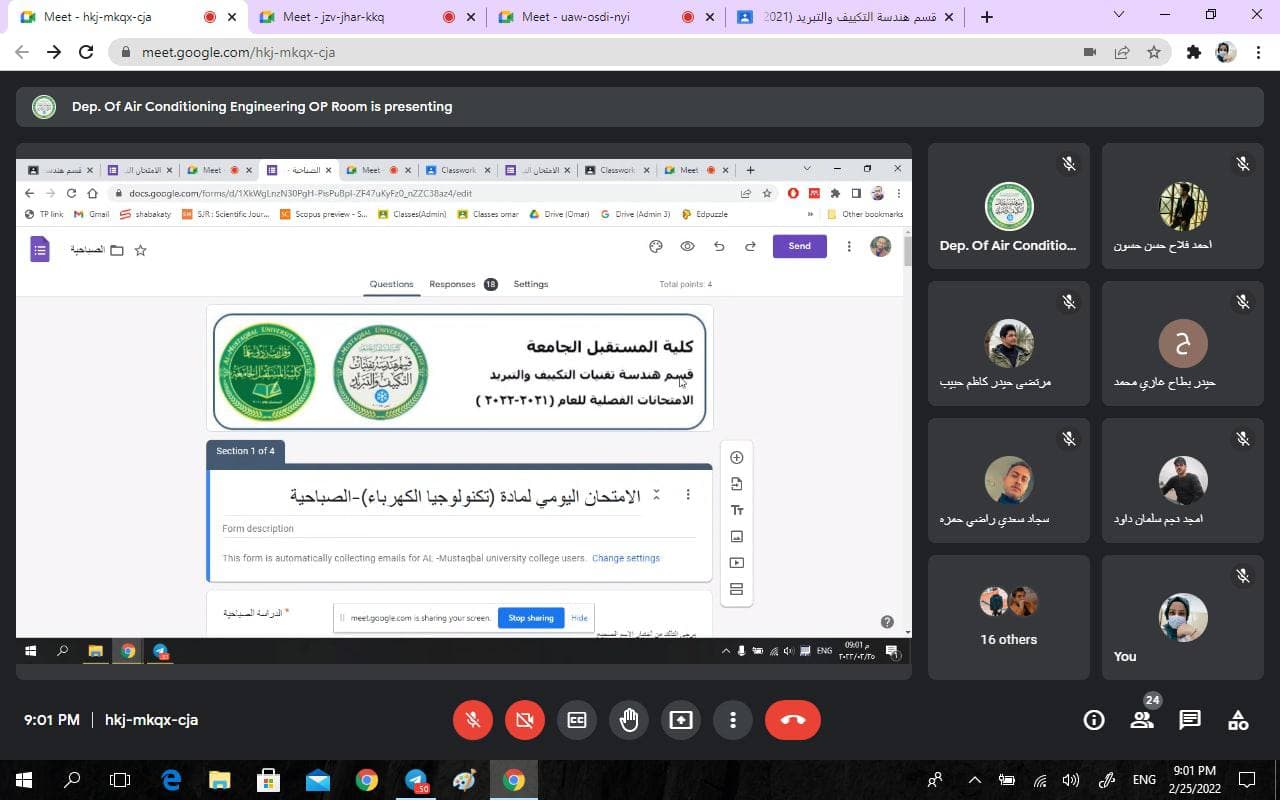Open the form theme customization palette
Viewport: 1280px width, 800px height.
point(655,246)
